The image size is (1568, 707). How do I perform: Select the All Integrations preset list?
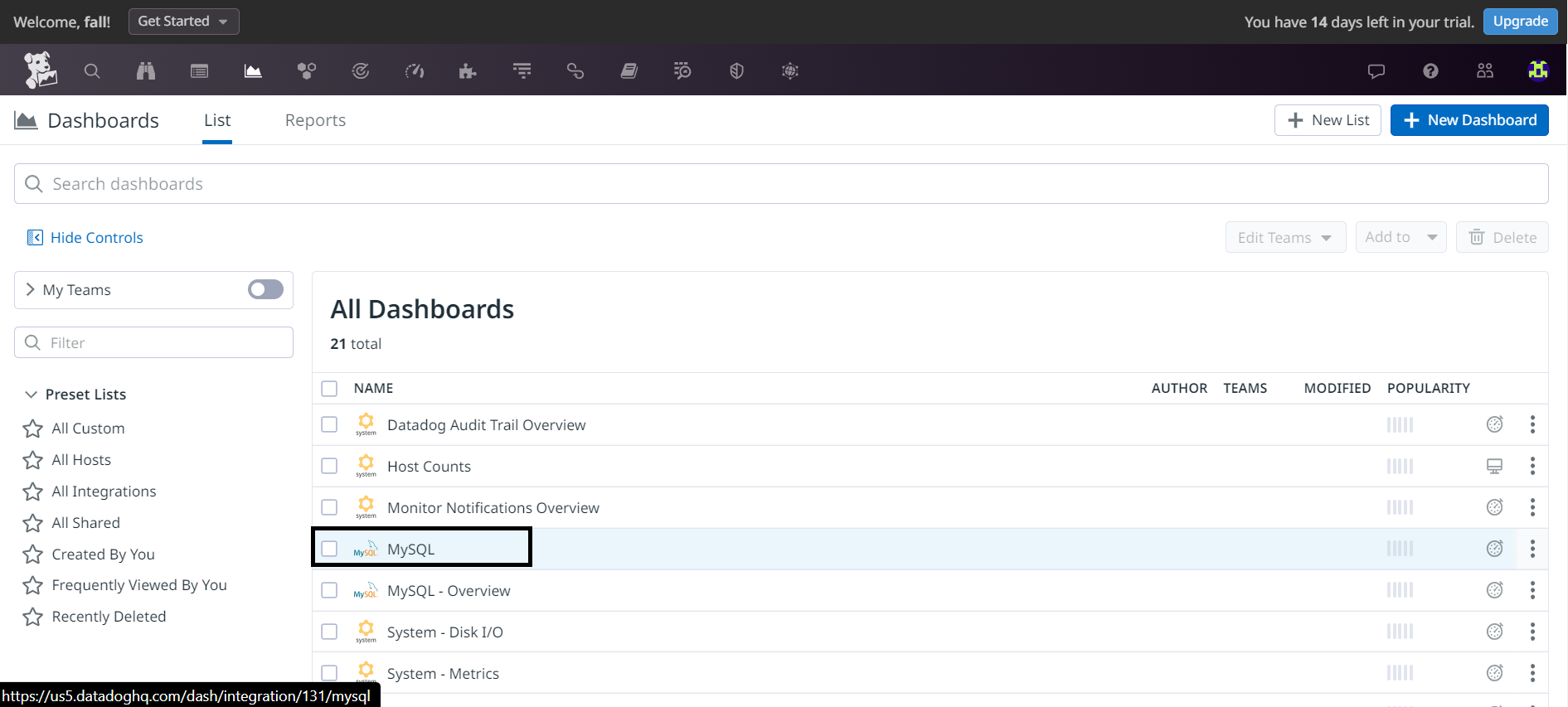pos(104,492)
